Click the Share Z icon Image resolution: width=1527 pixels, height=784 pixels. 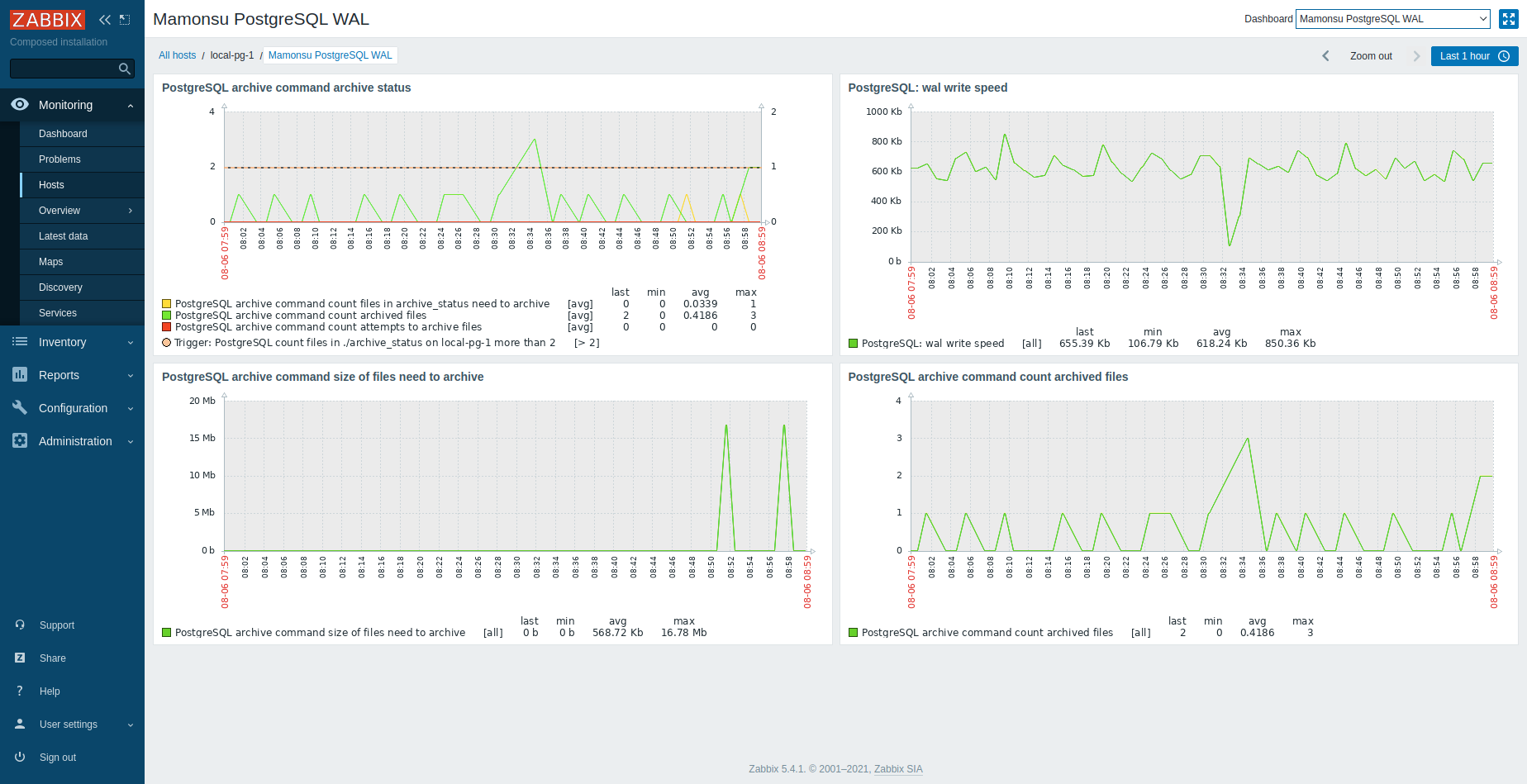(x=20, y=658)
